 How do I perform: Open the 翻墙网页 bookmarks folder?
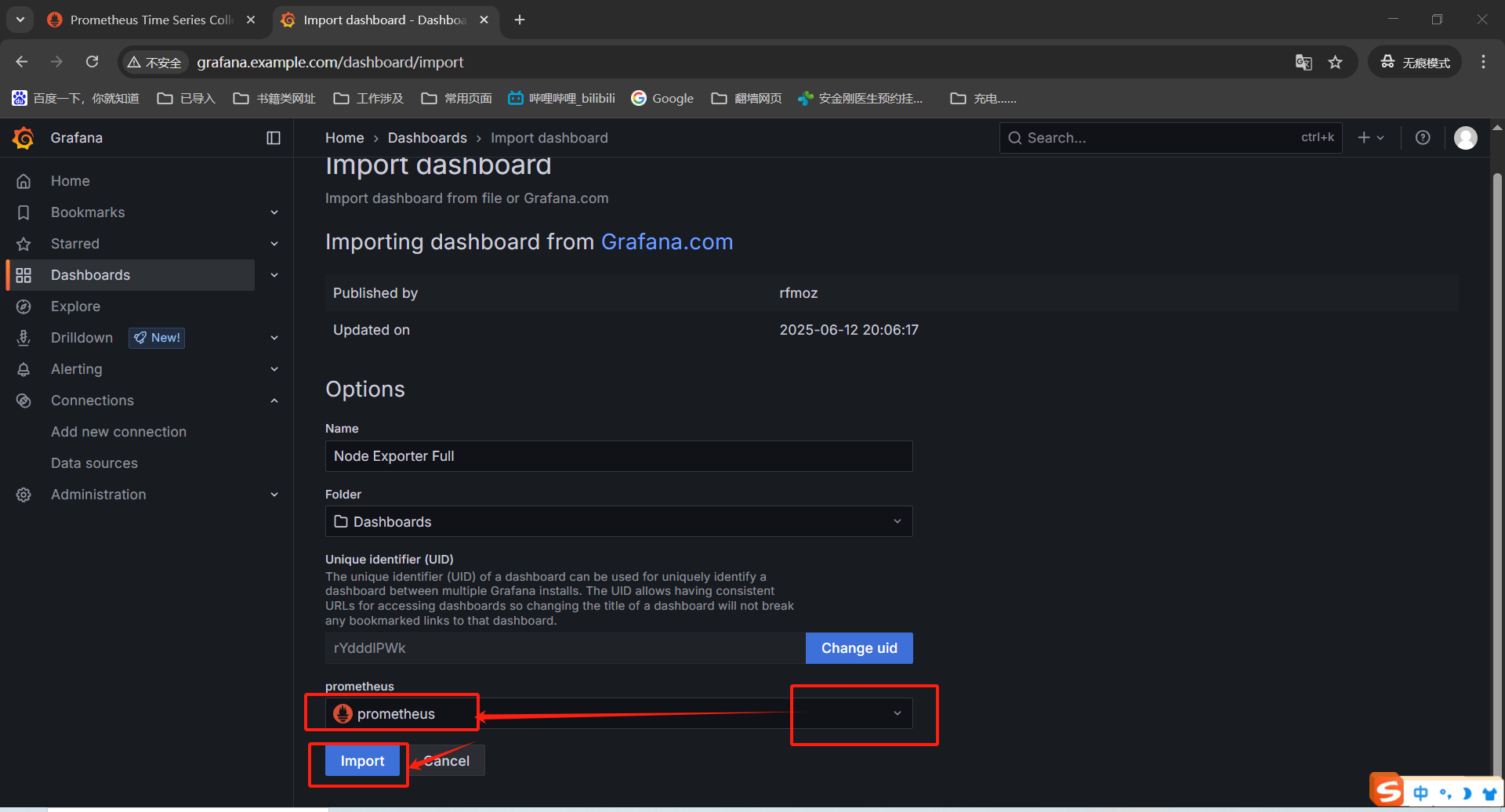click(746, 98)
